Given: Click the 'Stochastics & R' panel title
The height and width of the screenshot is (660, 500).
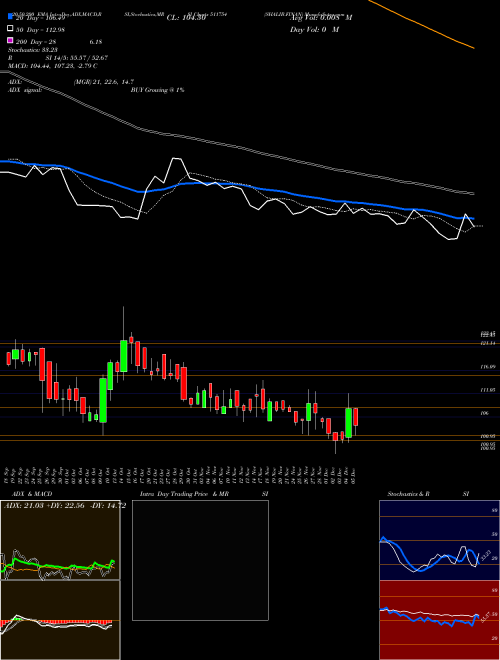Looking at the screenshot, I should (408, 494).
